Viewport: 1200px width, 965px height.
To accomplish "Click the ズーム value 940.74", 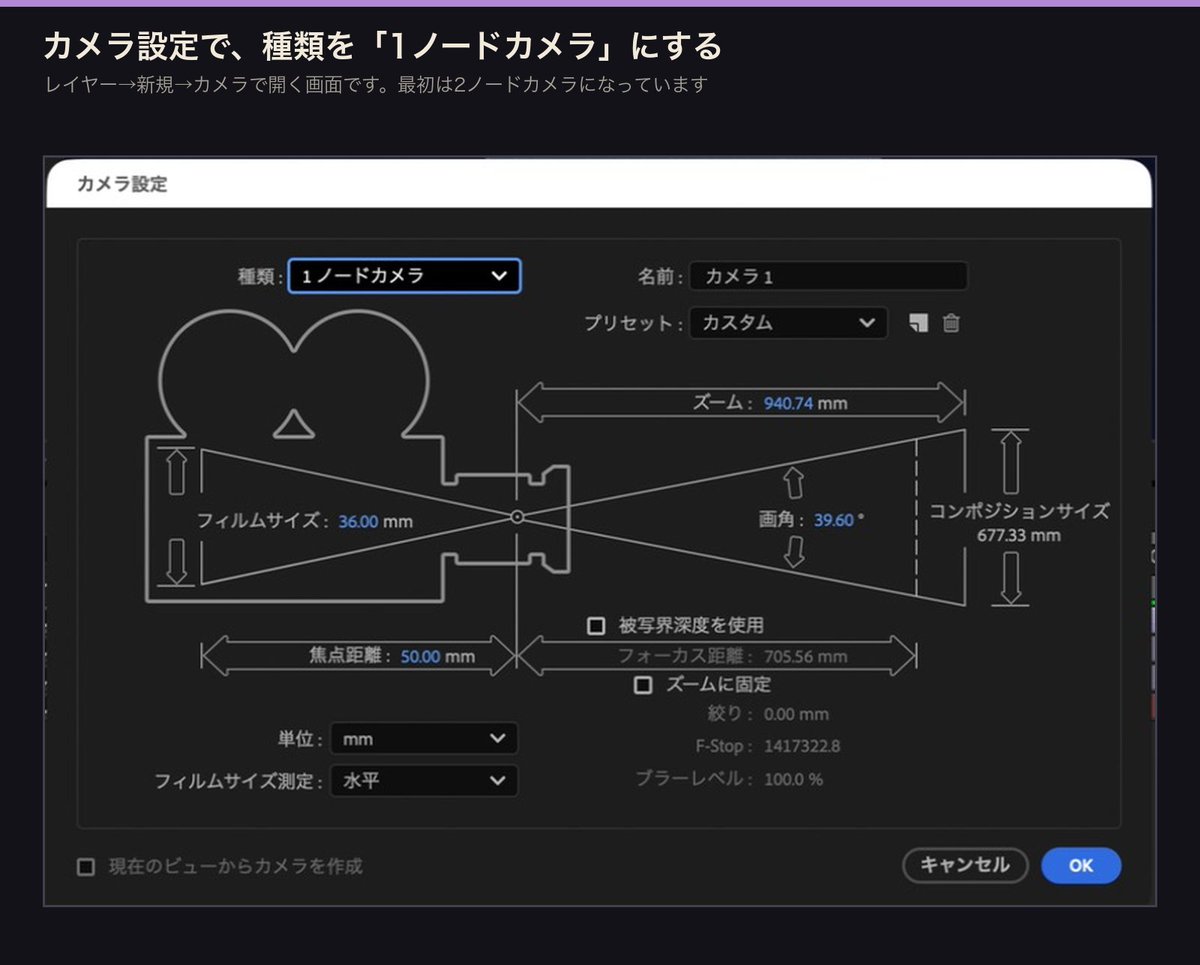I will coord(788,404).
